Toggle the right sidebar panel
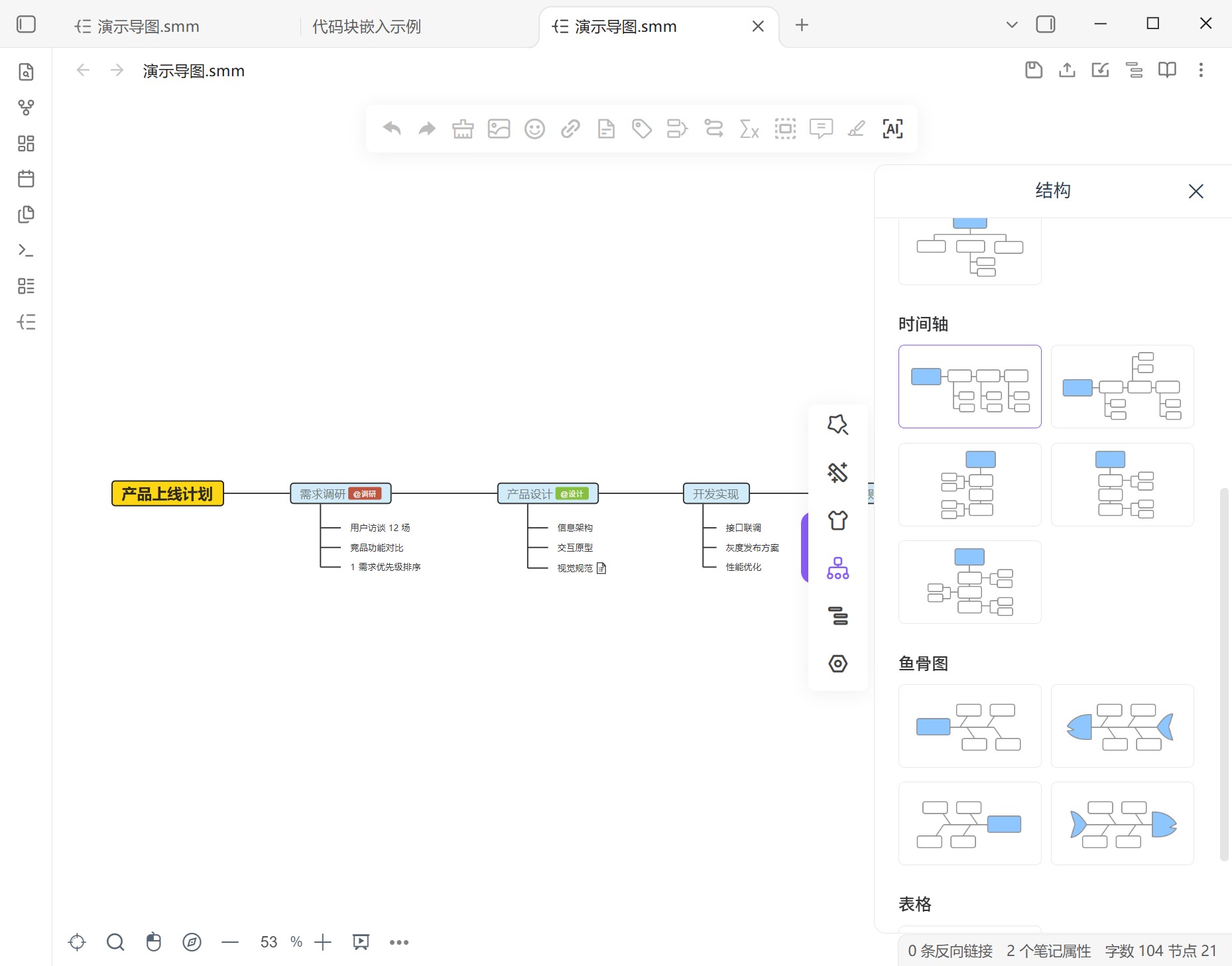The width and height of the screenshot is (1232, 966). click(x=1046, y=25)
